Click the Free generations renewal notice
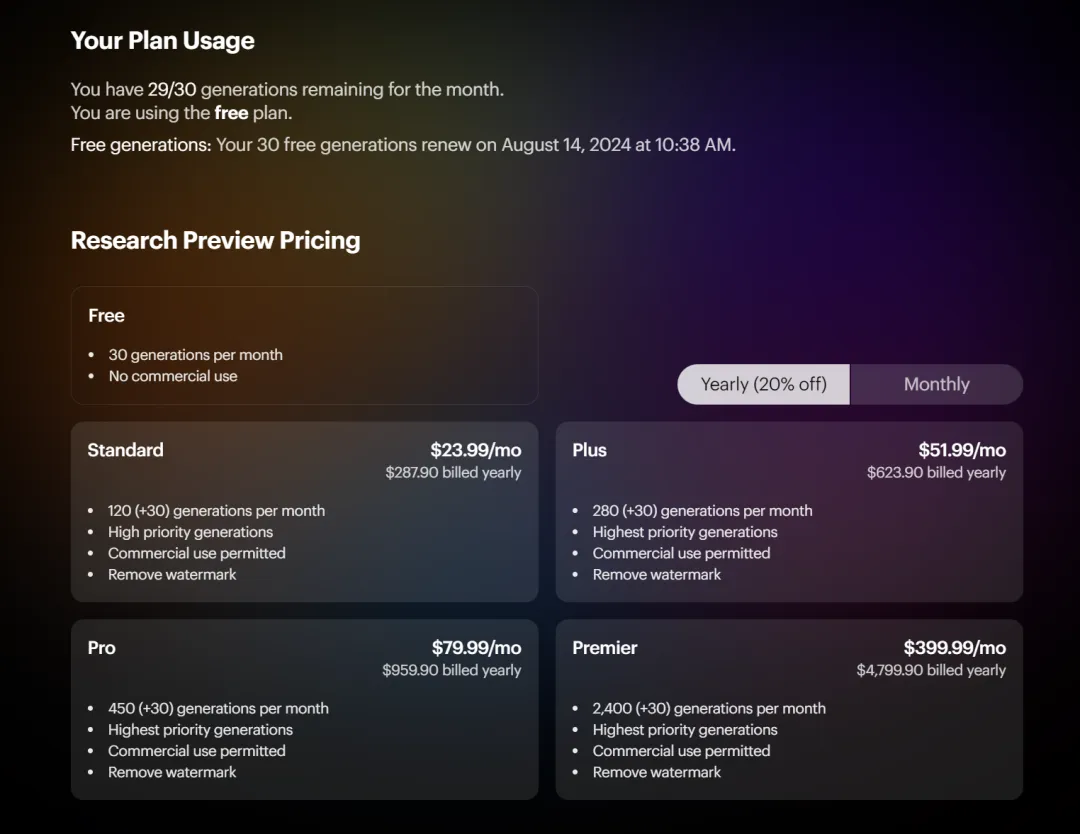 (x=403, y=145)
